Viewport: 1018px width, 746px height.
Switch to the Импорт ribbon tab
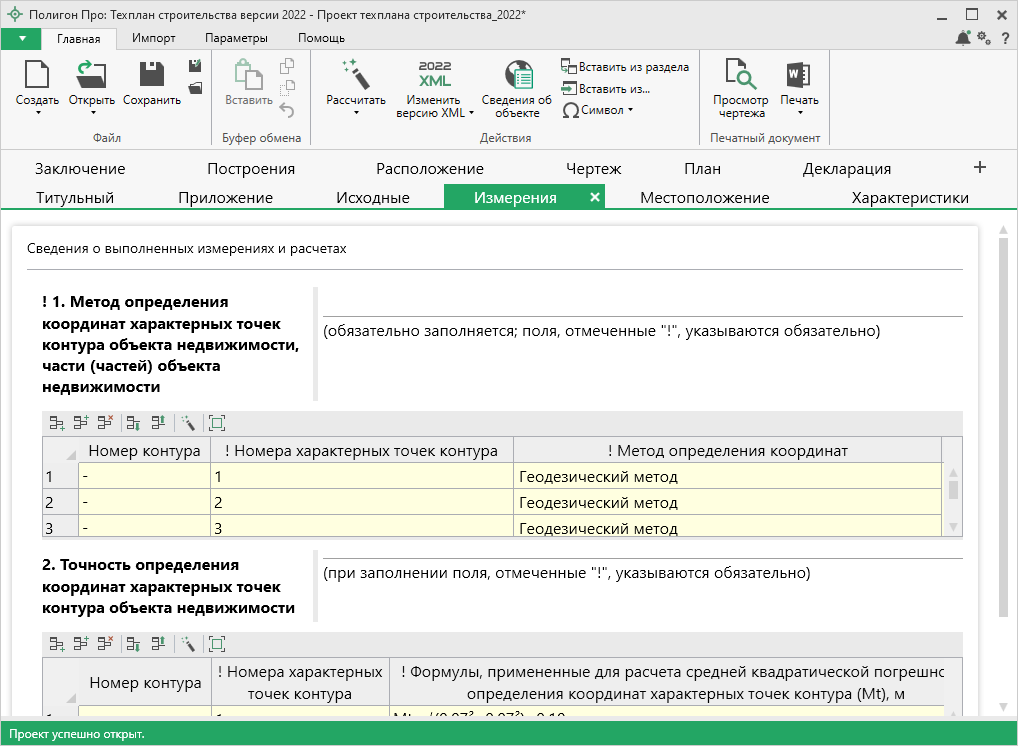click(x=153, y=38)
